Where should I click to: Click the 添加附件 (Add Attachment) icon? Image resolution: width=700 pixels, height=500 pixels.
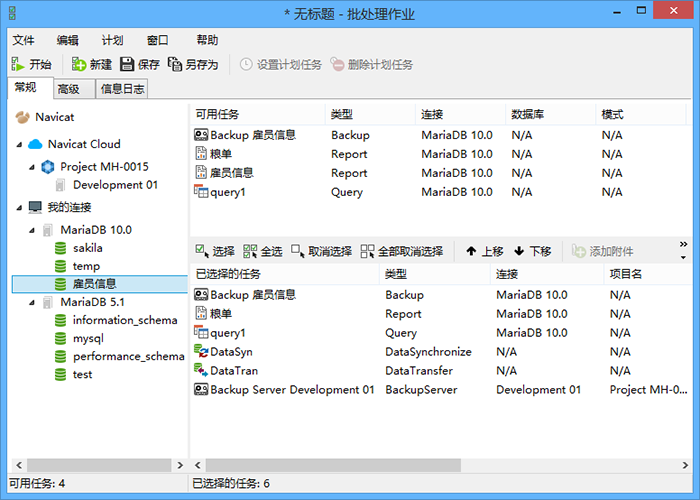[x=579, y=251]
